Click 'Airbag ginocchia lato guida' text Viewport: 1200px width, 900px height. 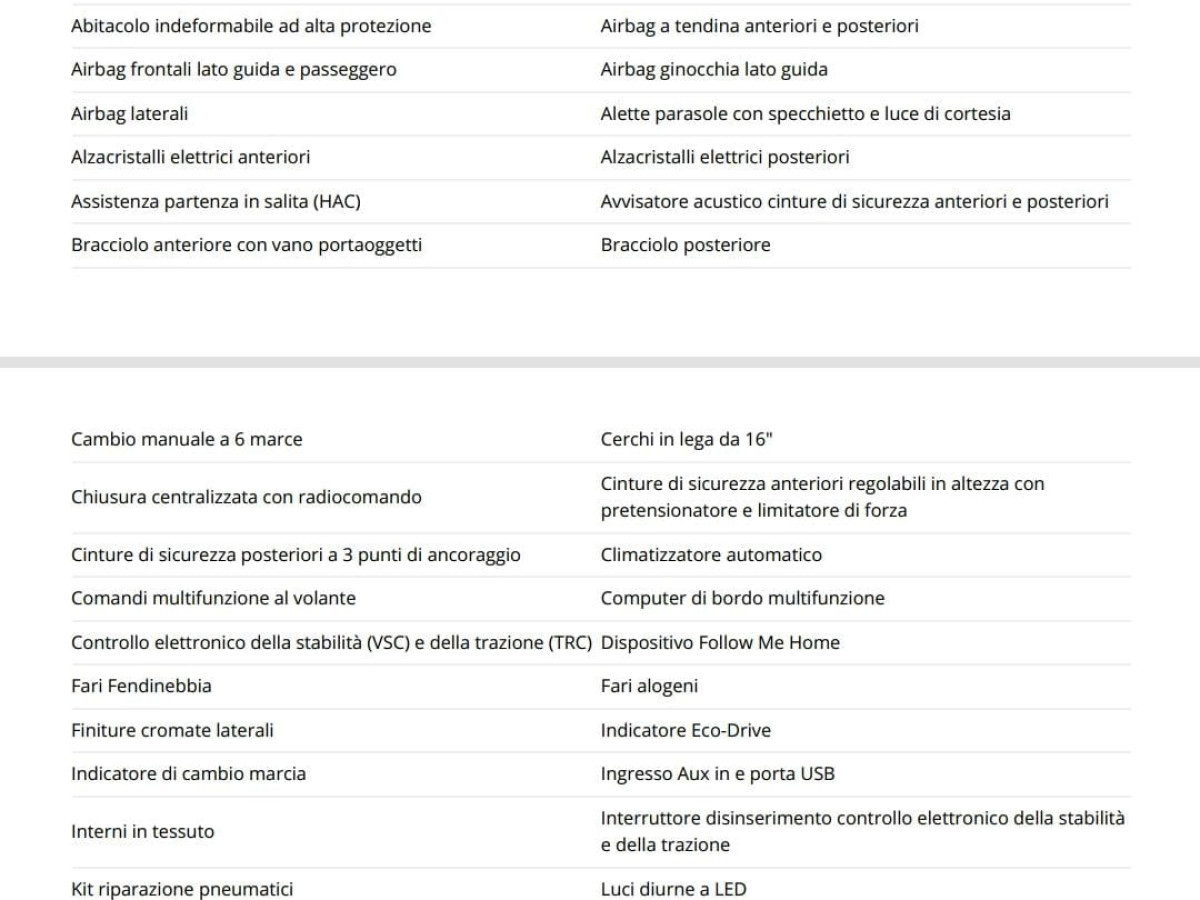pyautogui.click(x=714, y=70)
